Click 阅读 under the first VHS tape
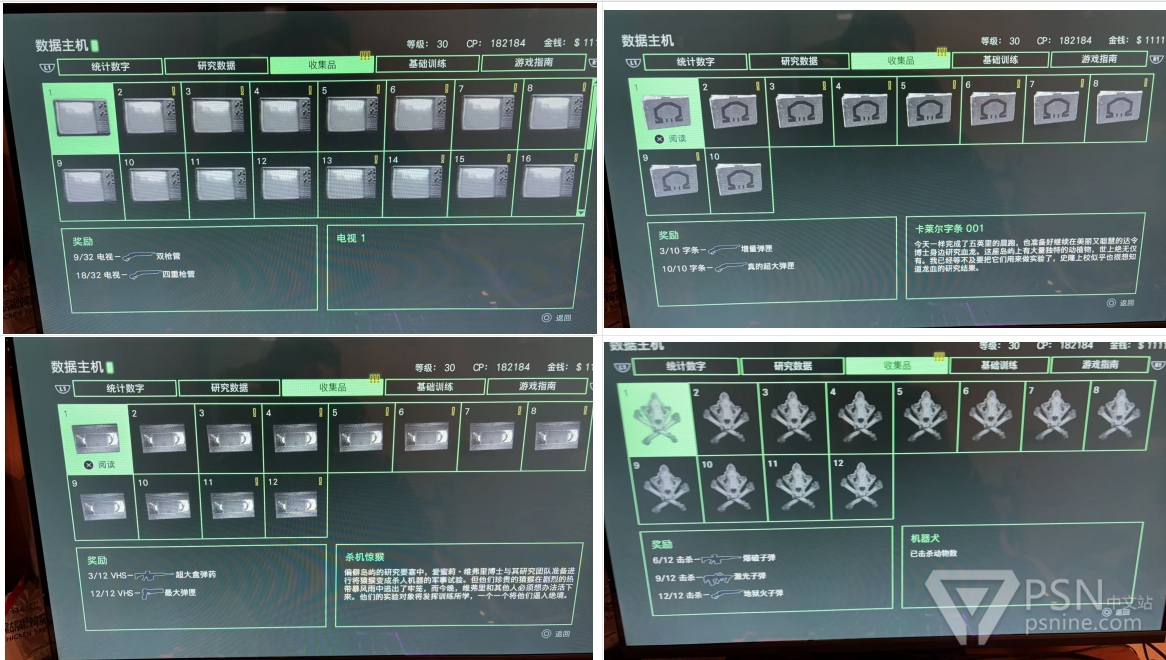Screen dimensions: 1166x660 (100, 464)
